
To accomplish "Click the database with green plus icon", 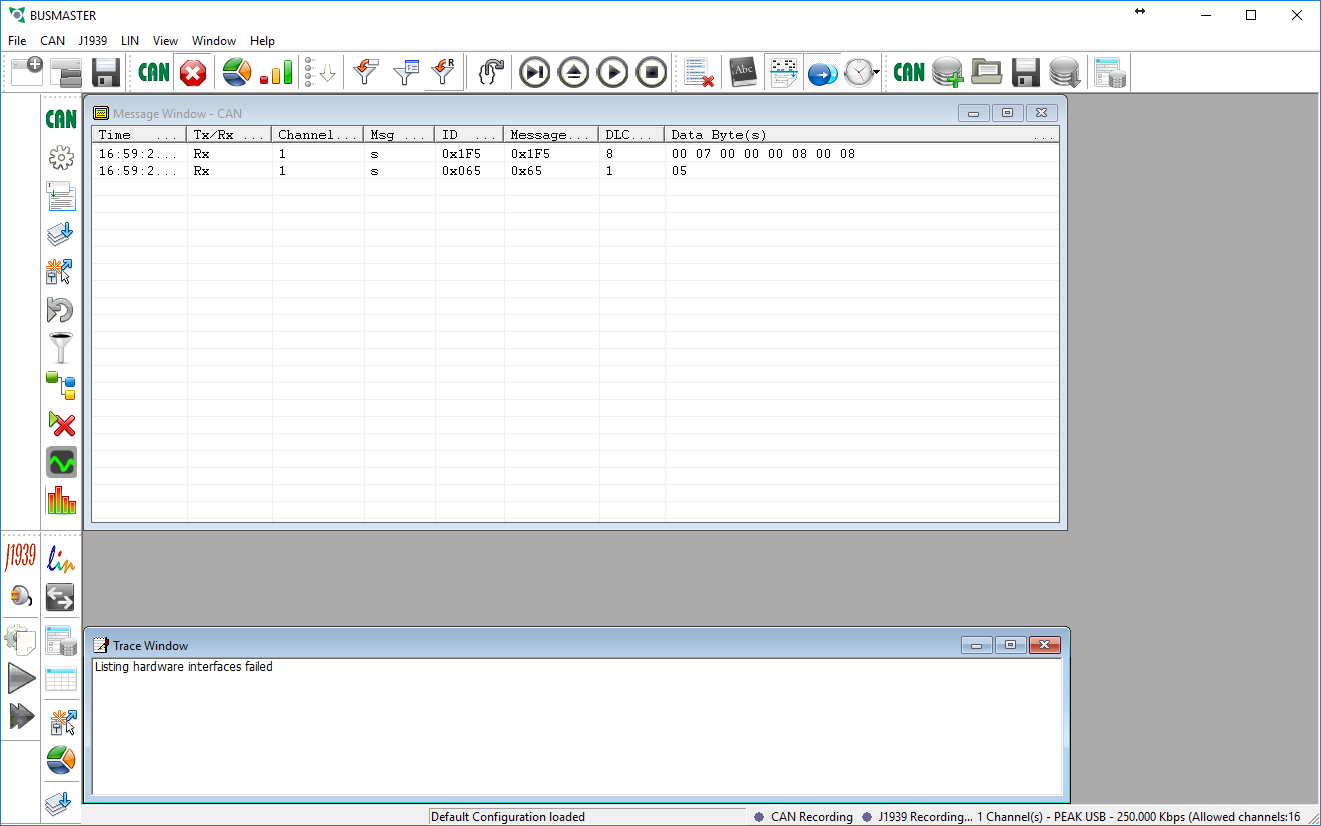I will (x=948, y=72).
